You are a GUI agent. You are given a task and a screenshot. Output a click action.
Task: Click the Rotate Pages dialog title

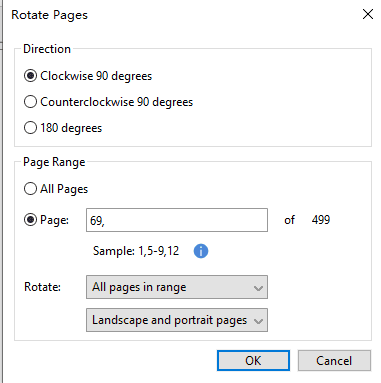click(x=49, y=15)
